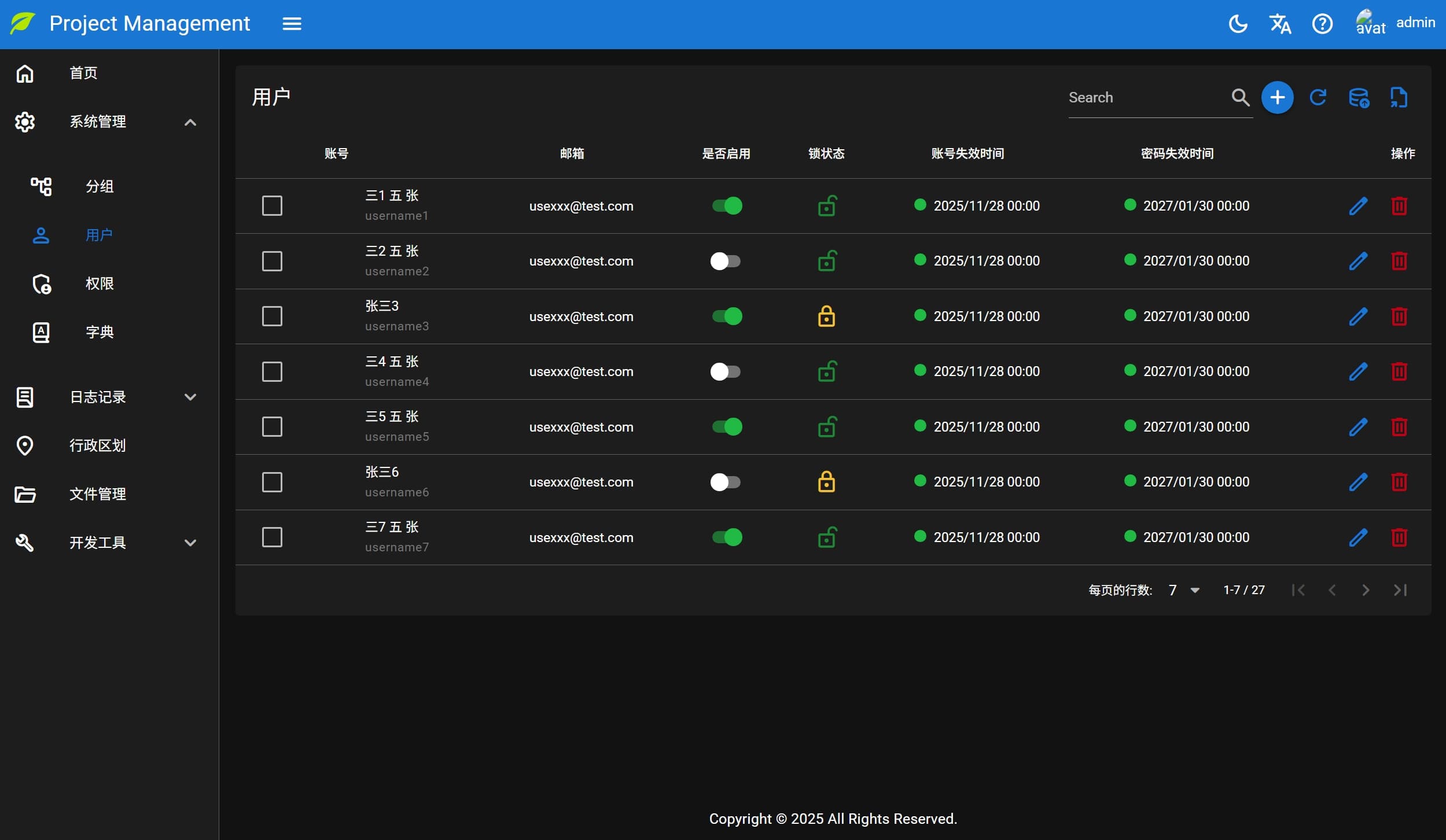The image size is (1446, 840).
Task: Go to next page of users
Action: 1366,590
